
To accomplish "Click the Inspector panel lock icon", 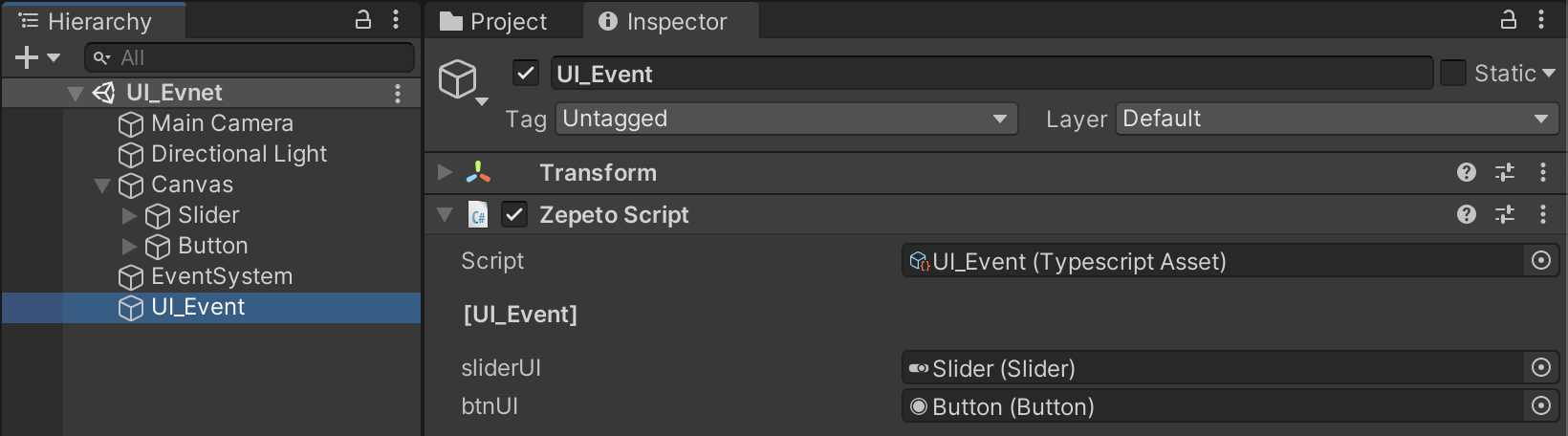I will pyautogui.click(x=1509, y=20).
